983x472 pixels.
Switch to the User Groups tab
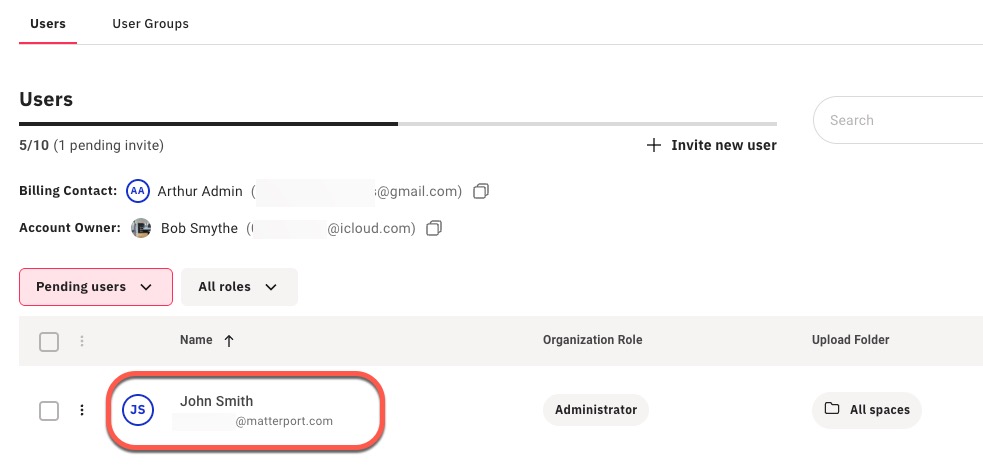click(x=150, y=23)
